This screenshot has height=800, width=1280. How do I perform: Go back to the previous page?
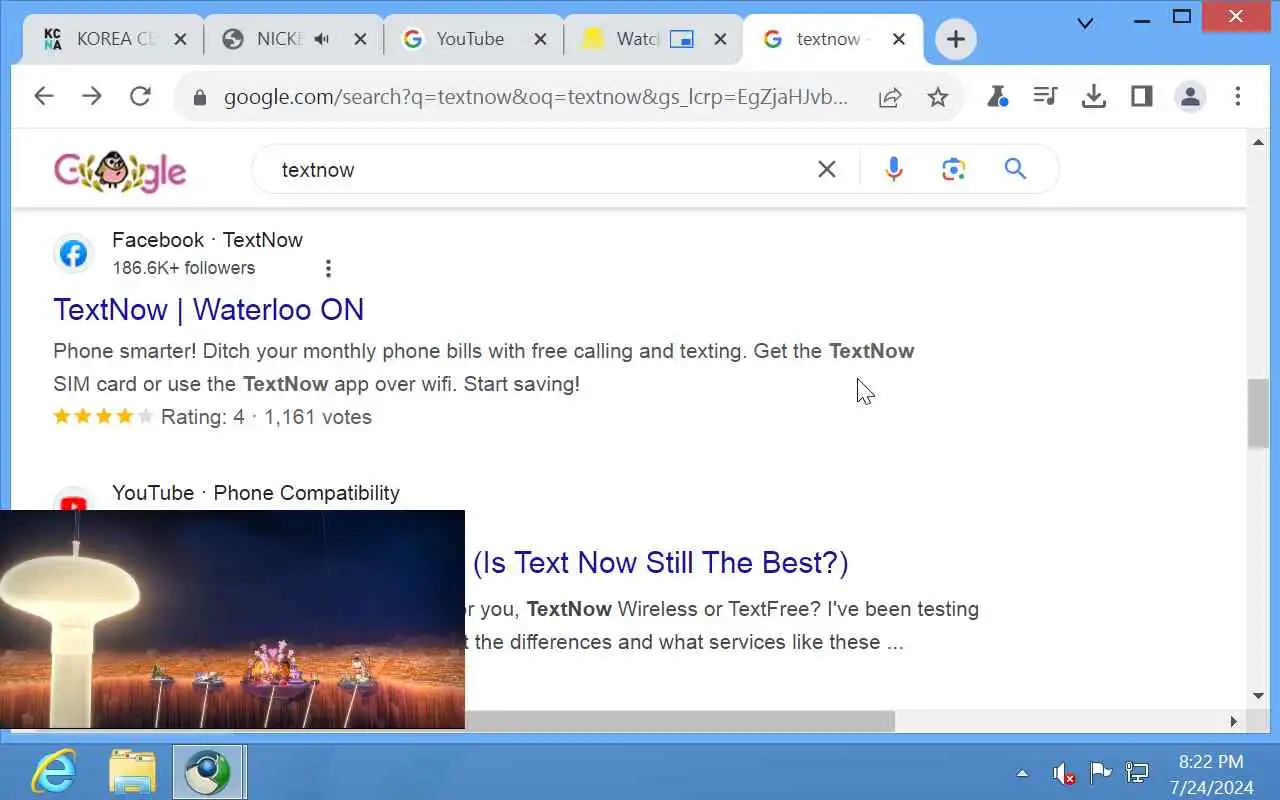pyautogui.click(x=43, y=96)
